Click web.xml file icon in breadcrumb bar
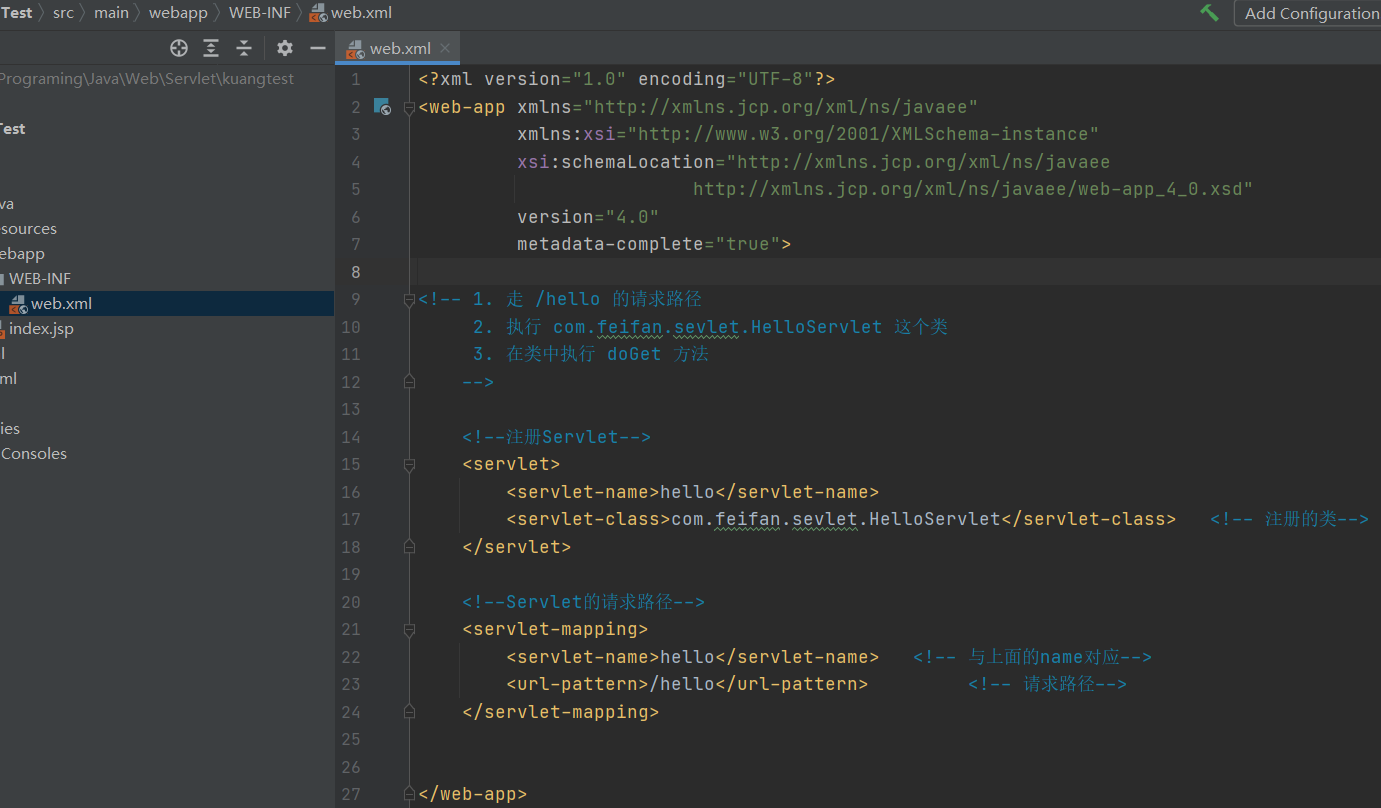This screenshot has height=808, width=1381. [x=318, y=13]
